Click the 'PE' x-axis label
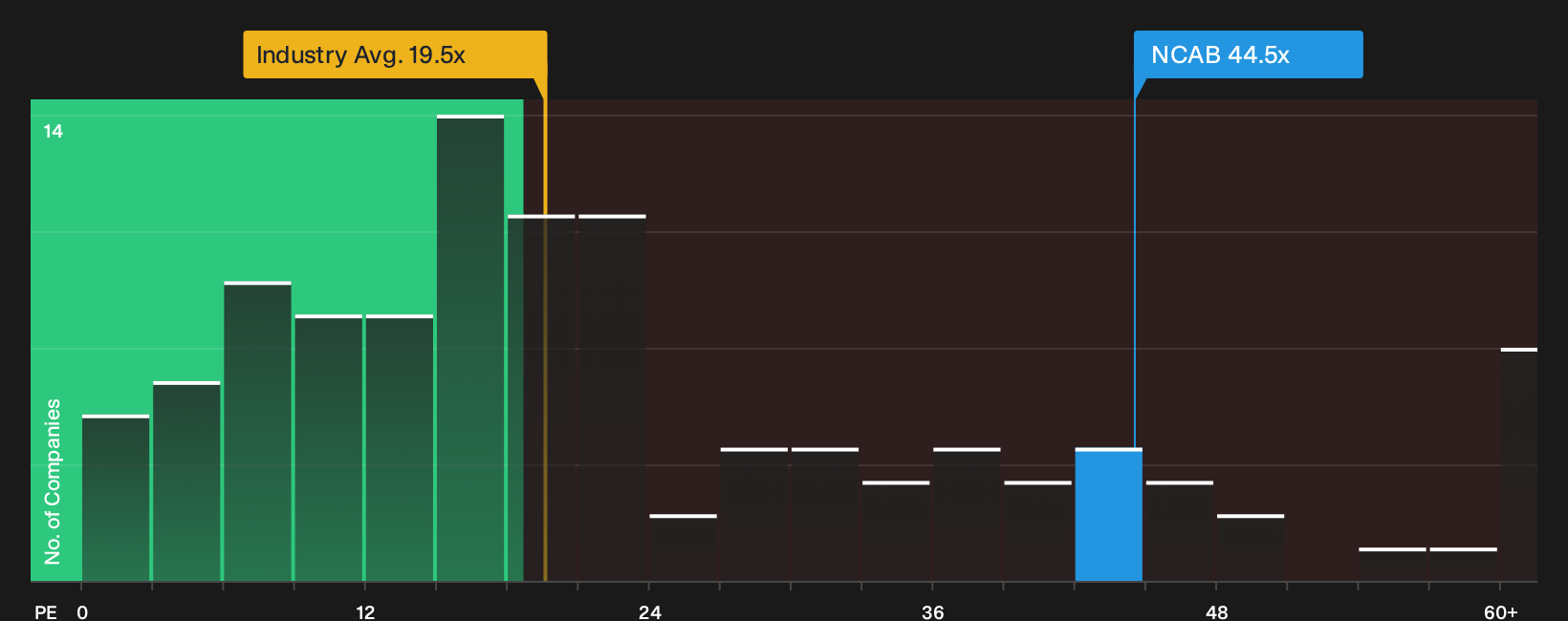The width and height of the screenshot is (1568, 621). pos(46,611)
